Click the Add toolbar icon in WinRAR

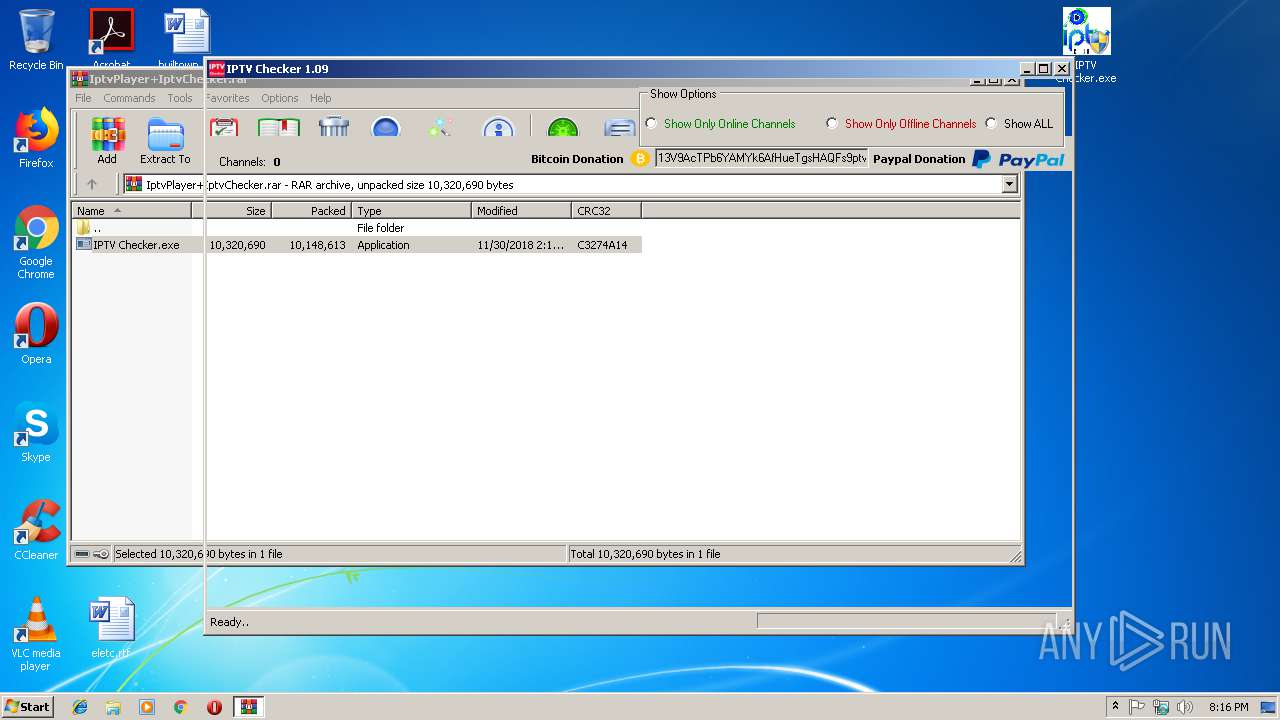(107, 141)
